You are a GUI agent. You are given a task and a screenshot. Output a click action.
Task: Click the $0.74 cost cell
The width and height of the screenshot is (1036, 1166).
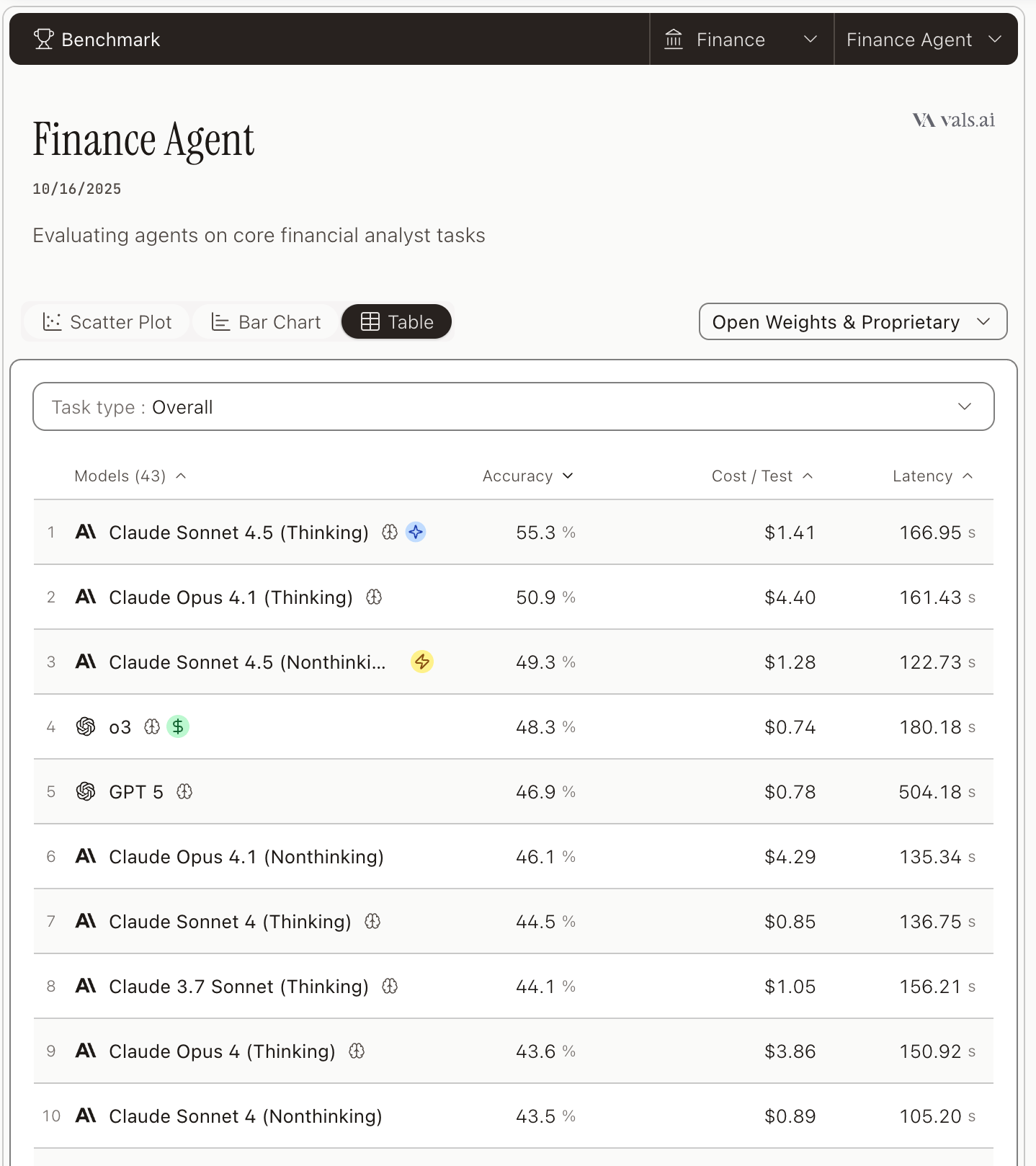[790, 727]
